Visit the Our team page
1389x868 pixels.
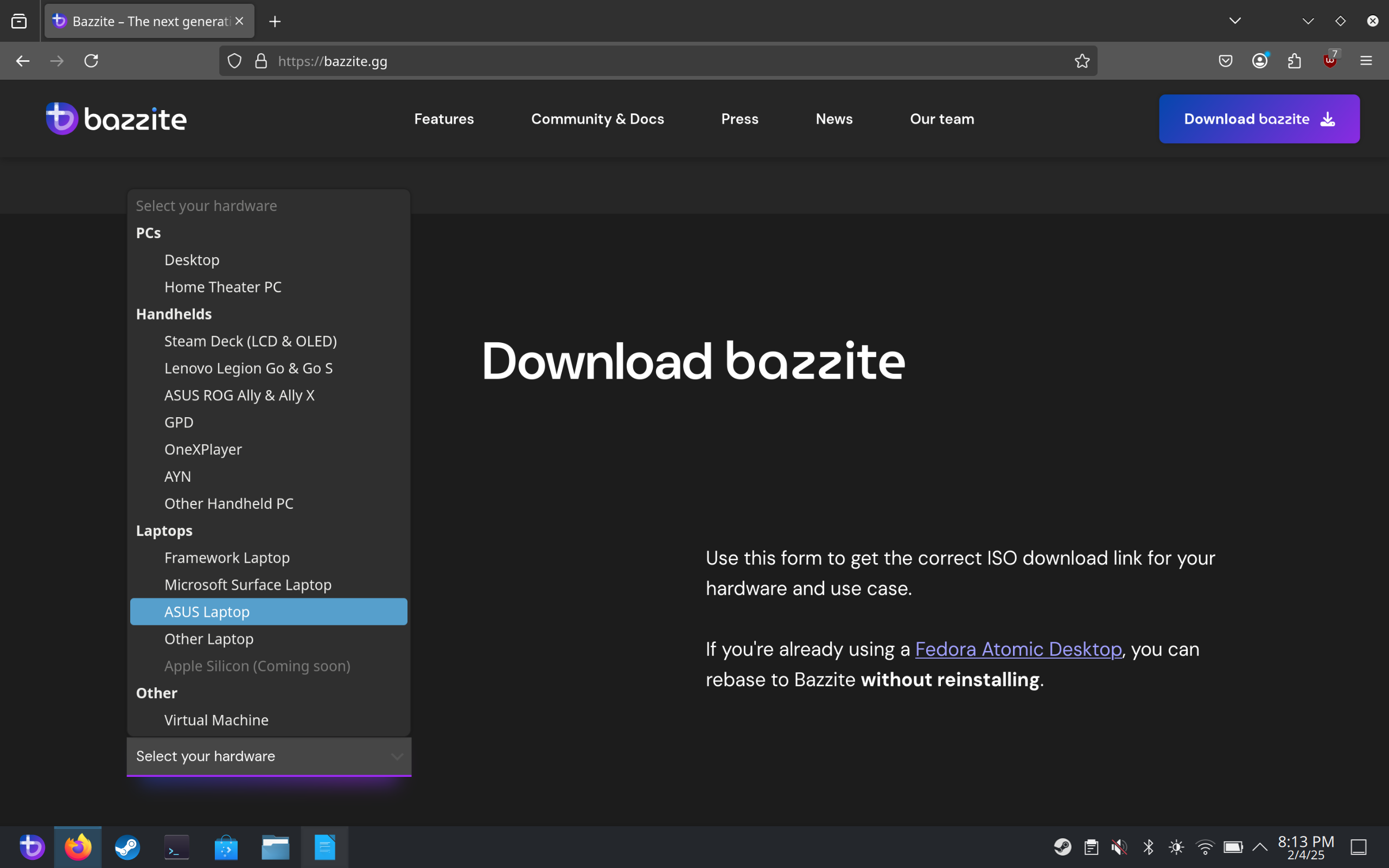click(x=942, y=119)
